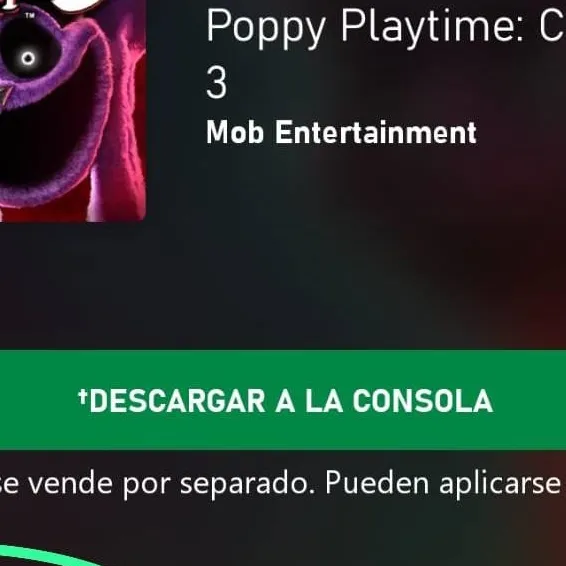Click the chapter number 3 in the title
The image size is (566, 566).
coord(216,83)
